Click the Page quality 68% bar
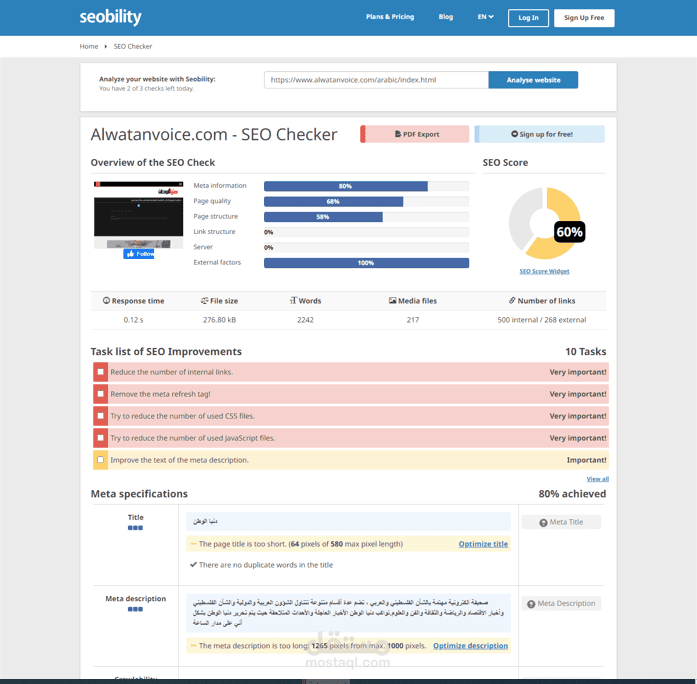This screenshot has width=697, height=684. point(366,202)
